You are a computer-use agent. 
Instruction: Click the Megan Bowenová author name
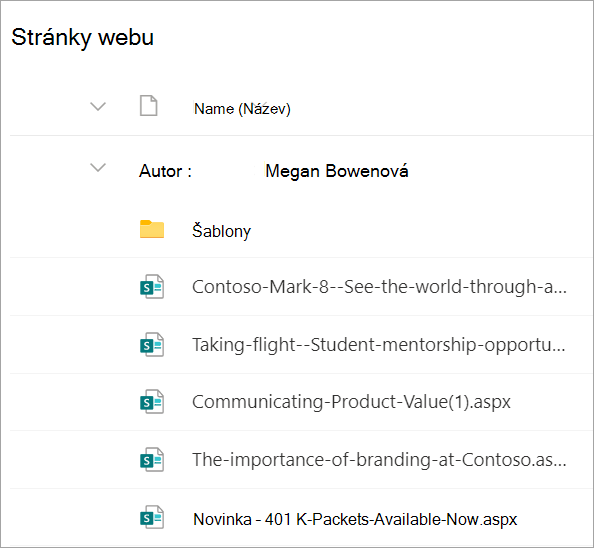click(x=337, y=171)
